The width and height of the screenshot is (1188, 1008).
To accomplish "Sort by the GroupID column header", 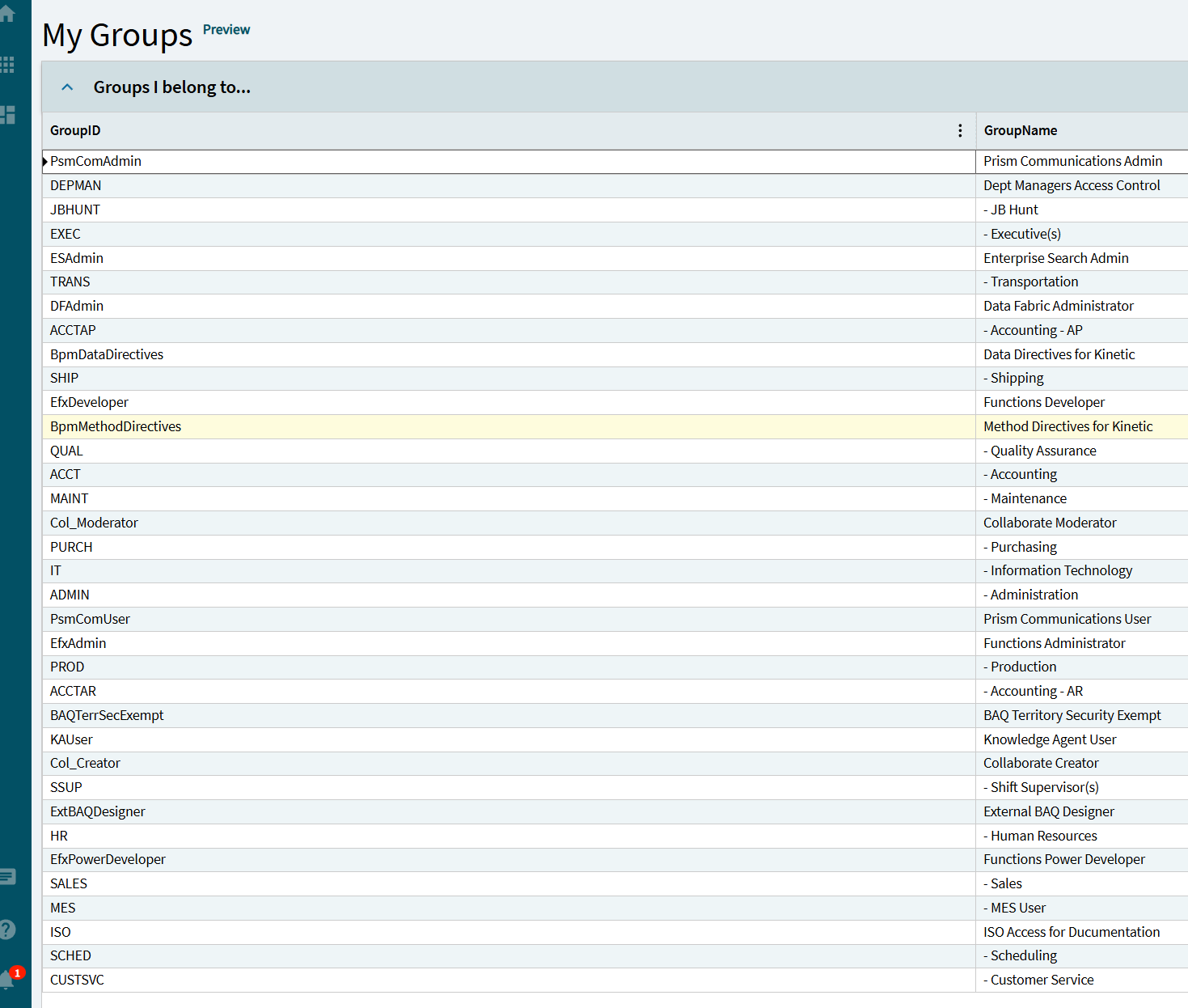I will (x=75, y=130).
